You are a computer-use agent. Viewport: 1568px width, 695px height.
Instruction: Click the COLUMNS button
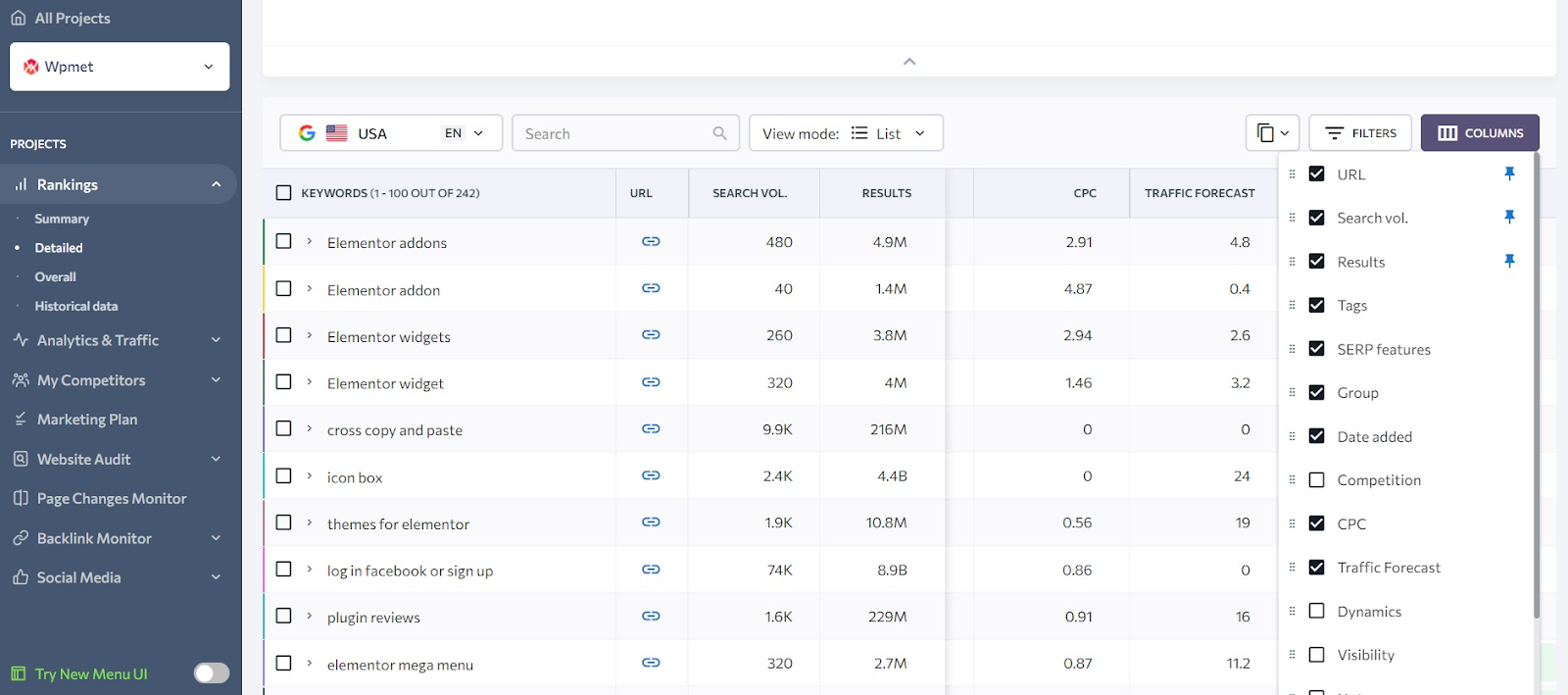[1480, 133]
